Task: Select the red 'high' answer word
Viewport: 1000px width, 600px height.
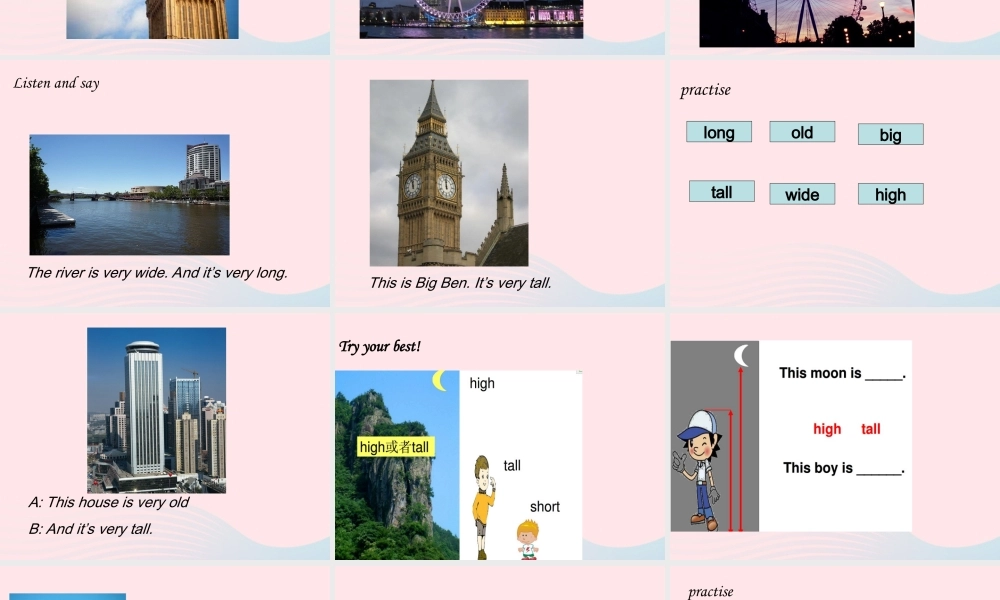Action: click(x=827, y=429)
